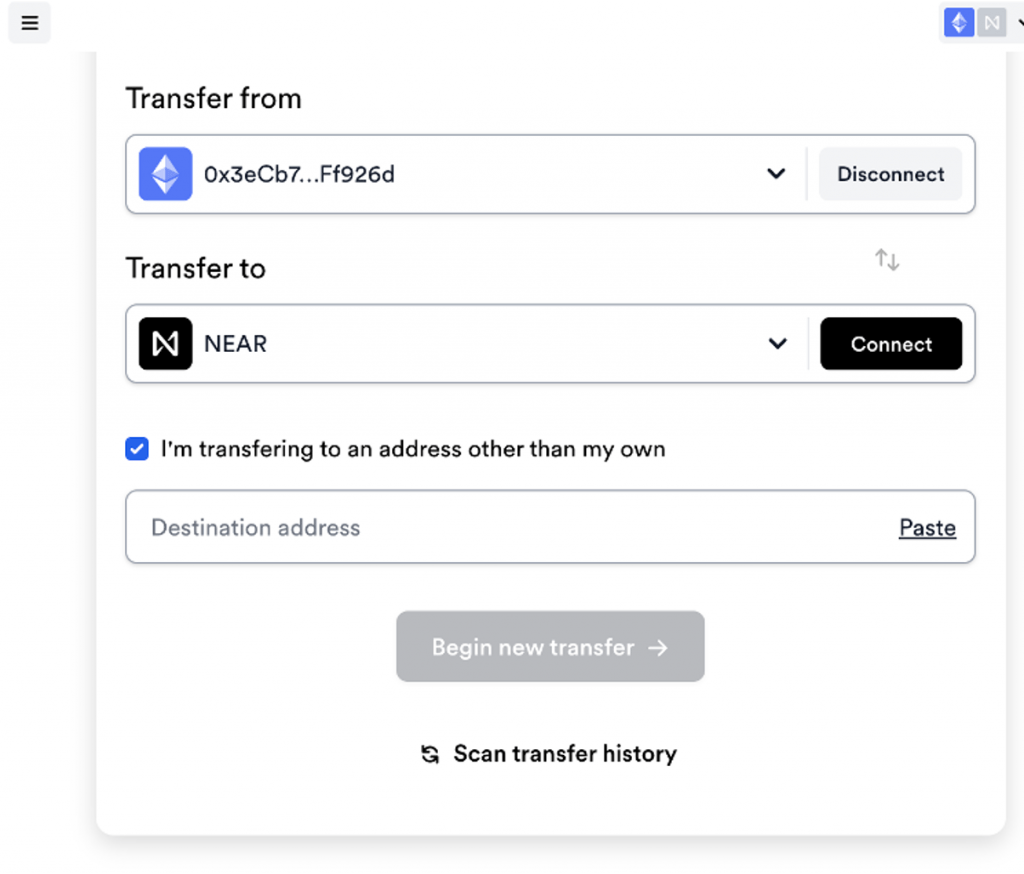Click the scan refresh icon
This screenshot has height=874, width=1024.
tap(430, 754)
